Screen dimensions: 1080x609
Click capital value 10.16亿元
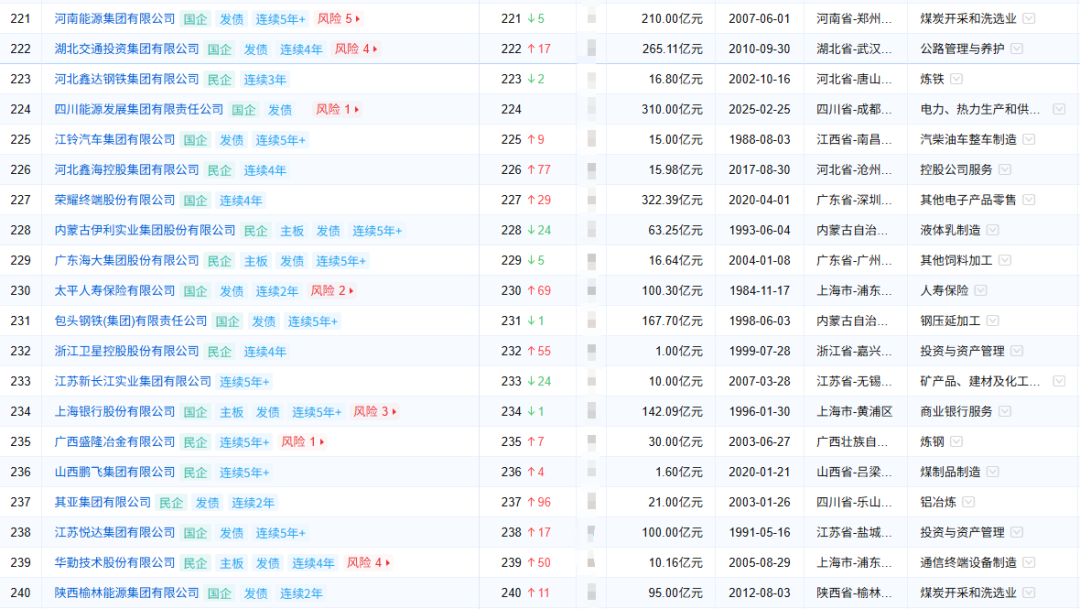click(675, 563)
